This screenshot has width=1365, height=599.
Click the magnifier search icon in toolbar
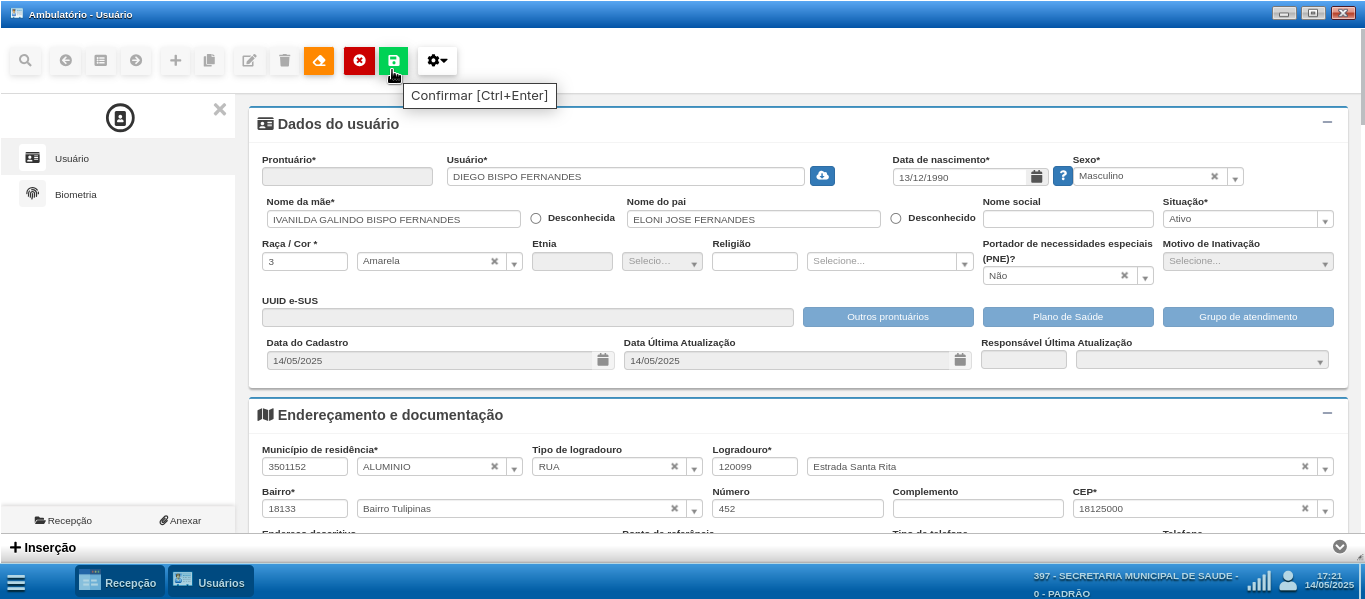(x=25, y=61)
